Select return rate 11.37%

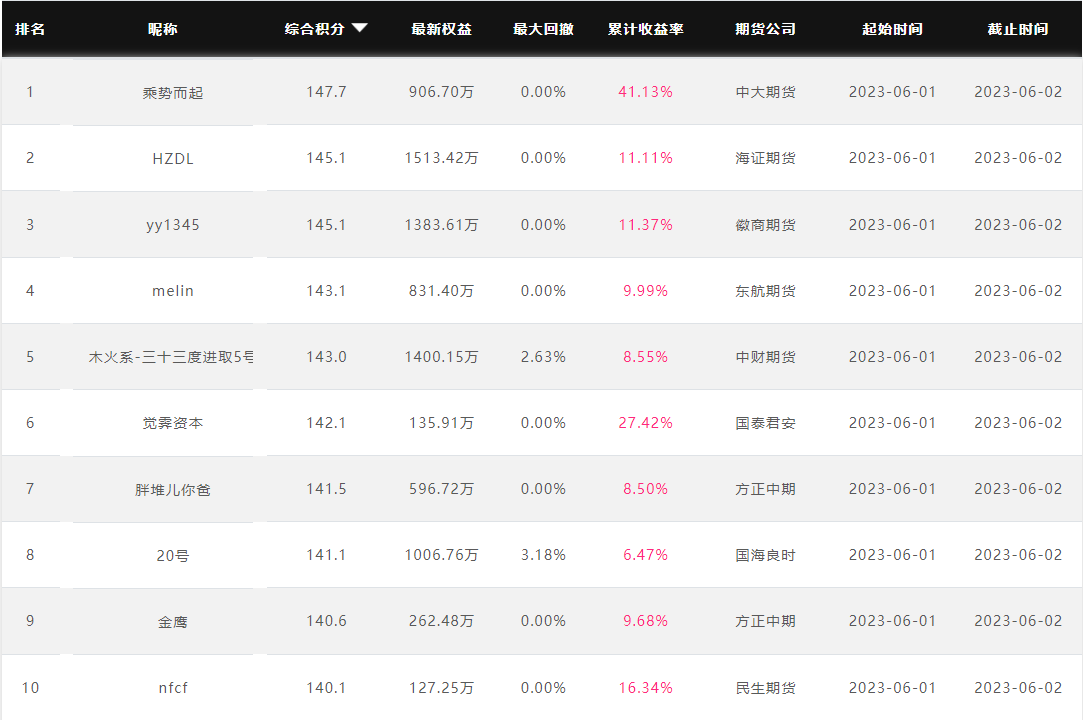click(645, 225)
